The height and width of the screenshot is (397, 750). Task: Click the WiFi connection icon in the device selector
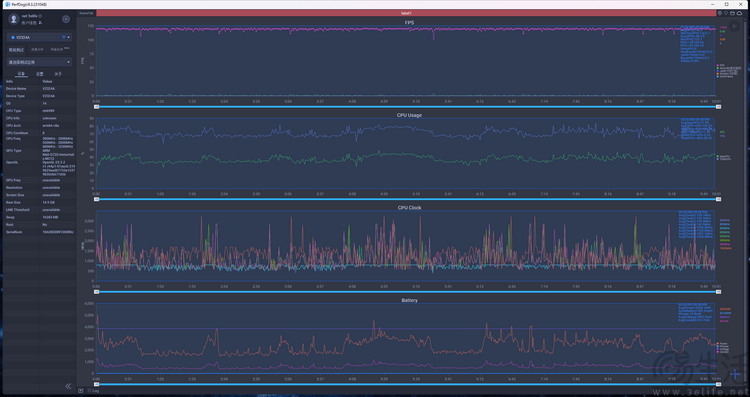pyautogui.click(x=63, y=37)
